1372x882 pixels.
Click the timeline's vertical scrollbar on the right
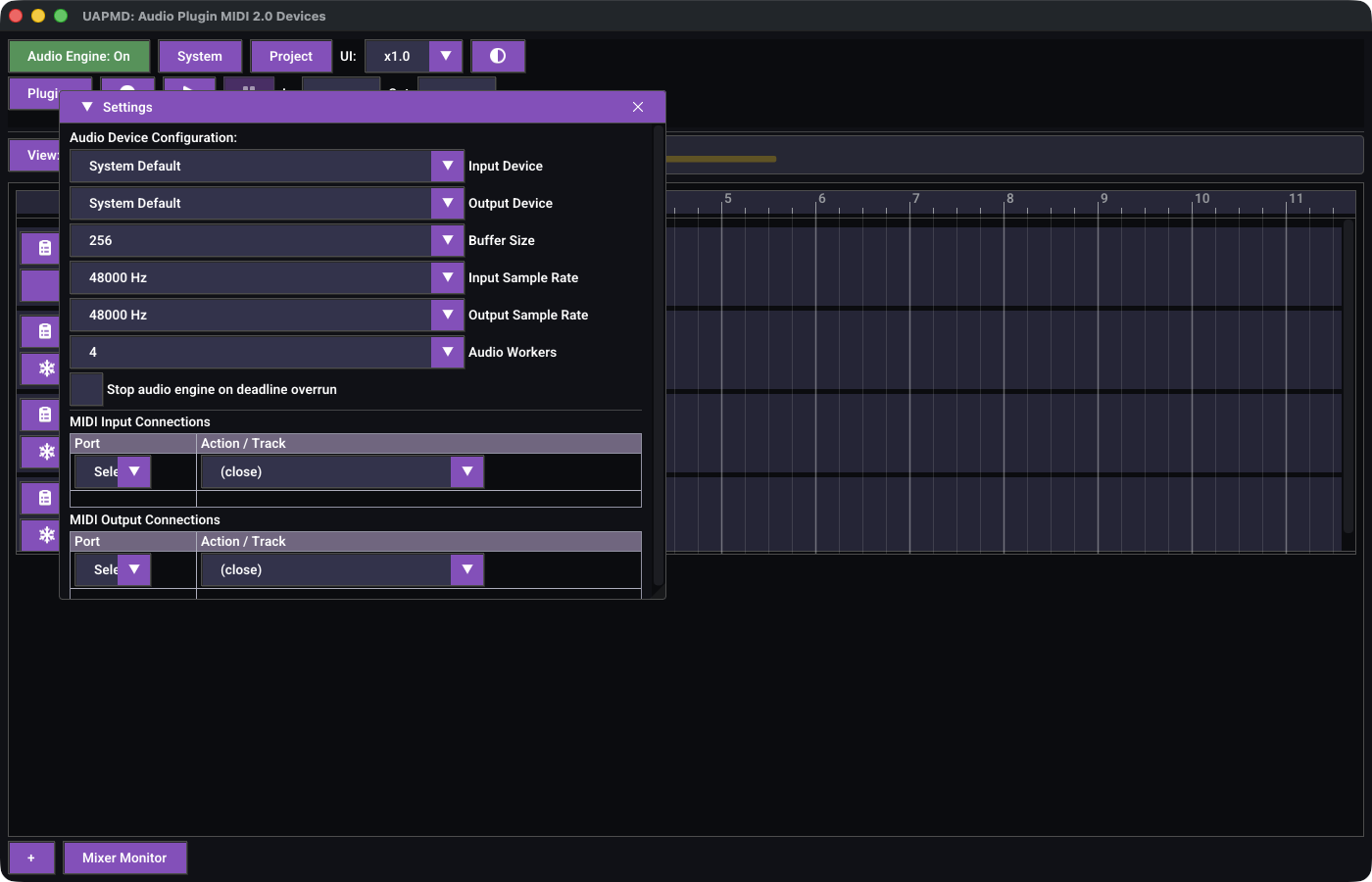(1348, 377)
